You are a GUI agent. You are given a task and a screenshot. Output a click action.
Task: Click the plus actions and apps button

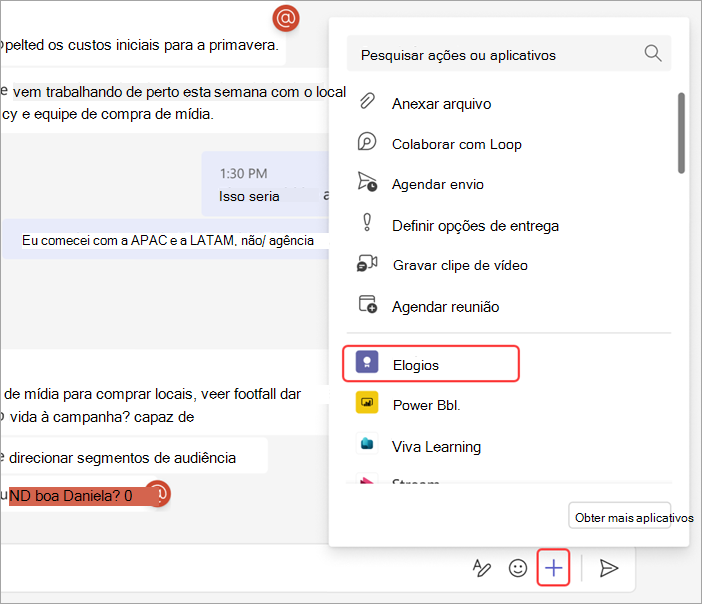point(553,568)
